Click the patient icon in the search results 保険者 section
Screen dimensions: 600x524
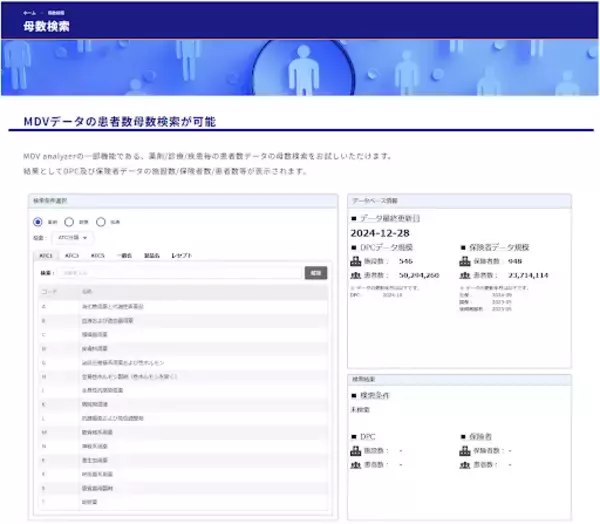pos(465,465)
